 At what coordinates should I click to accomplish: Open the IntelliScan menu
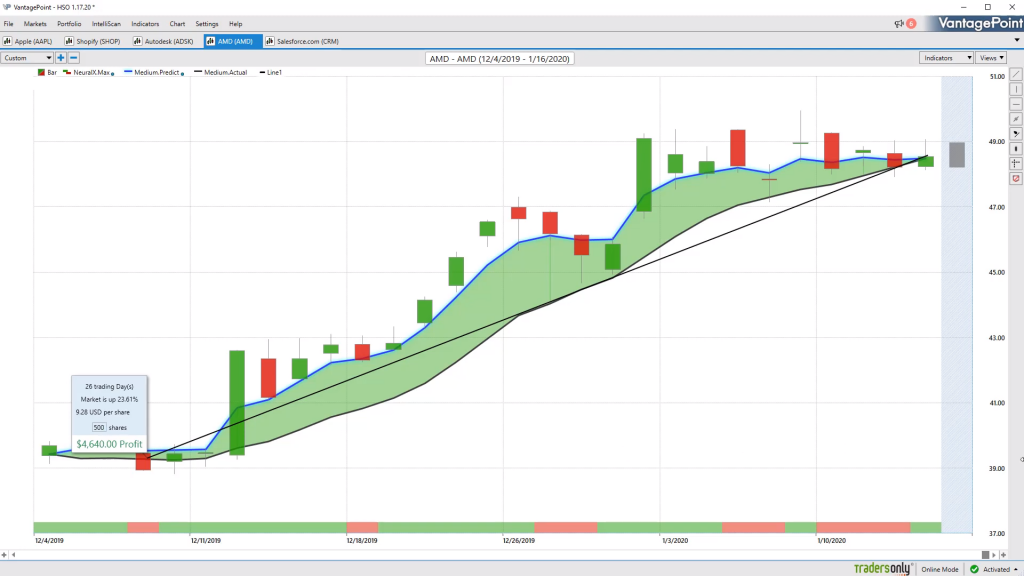(106, 24)
